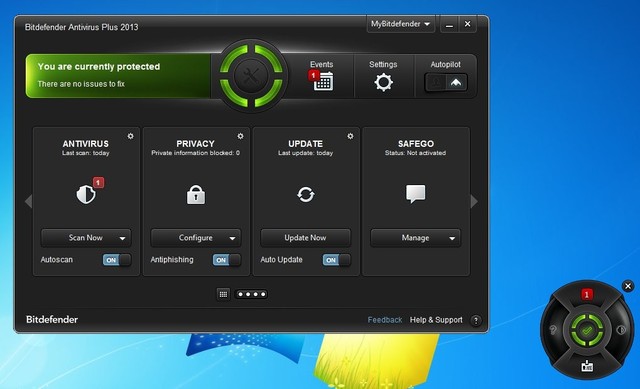Click the Safego chat bubble icon
This screenshot has height=389, width=640.
[416, 194]
